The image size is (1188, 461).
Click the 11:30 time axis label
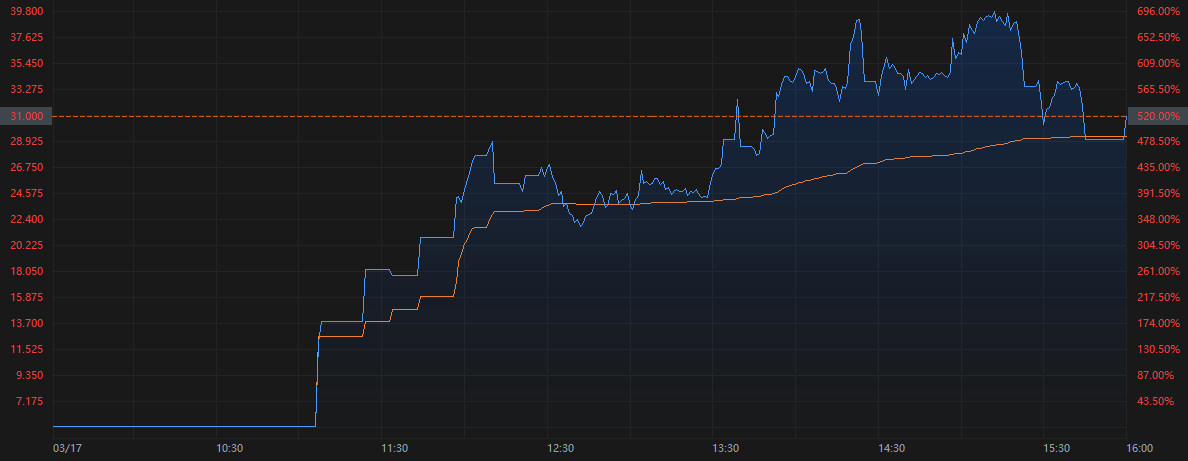pyautogui.click(x=395, y=448)
